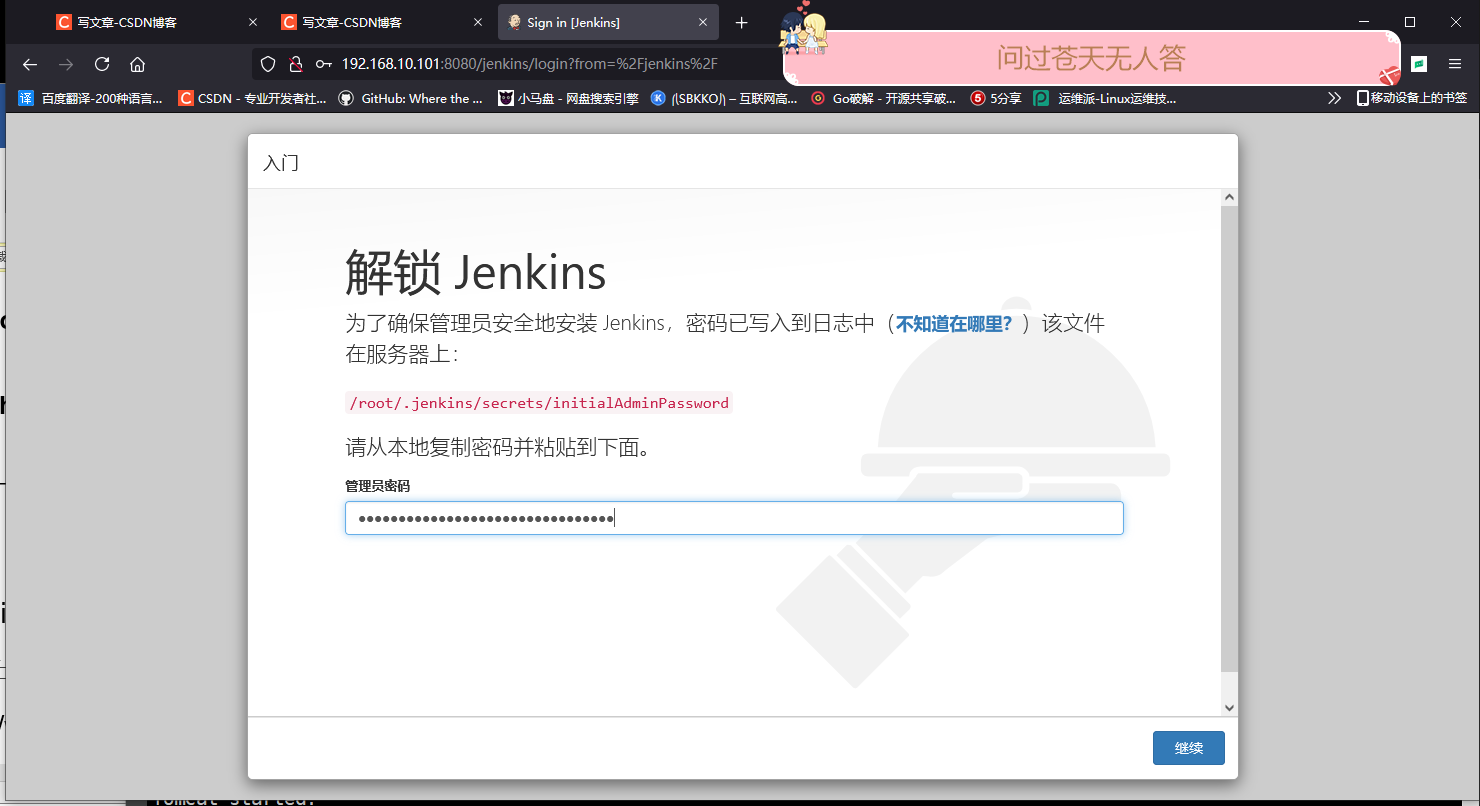
Task: Click the blocked-permission icon in the address bar
Action: click(x=295, y=62)
